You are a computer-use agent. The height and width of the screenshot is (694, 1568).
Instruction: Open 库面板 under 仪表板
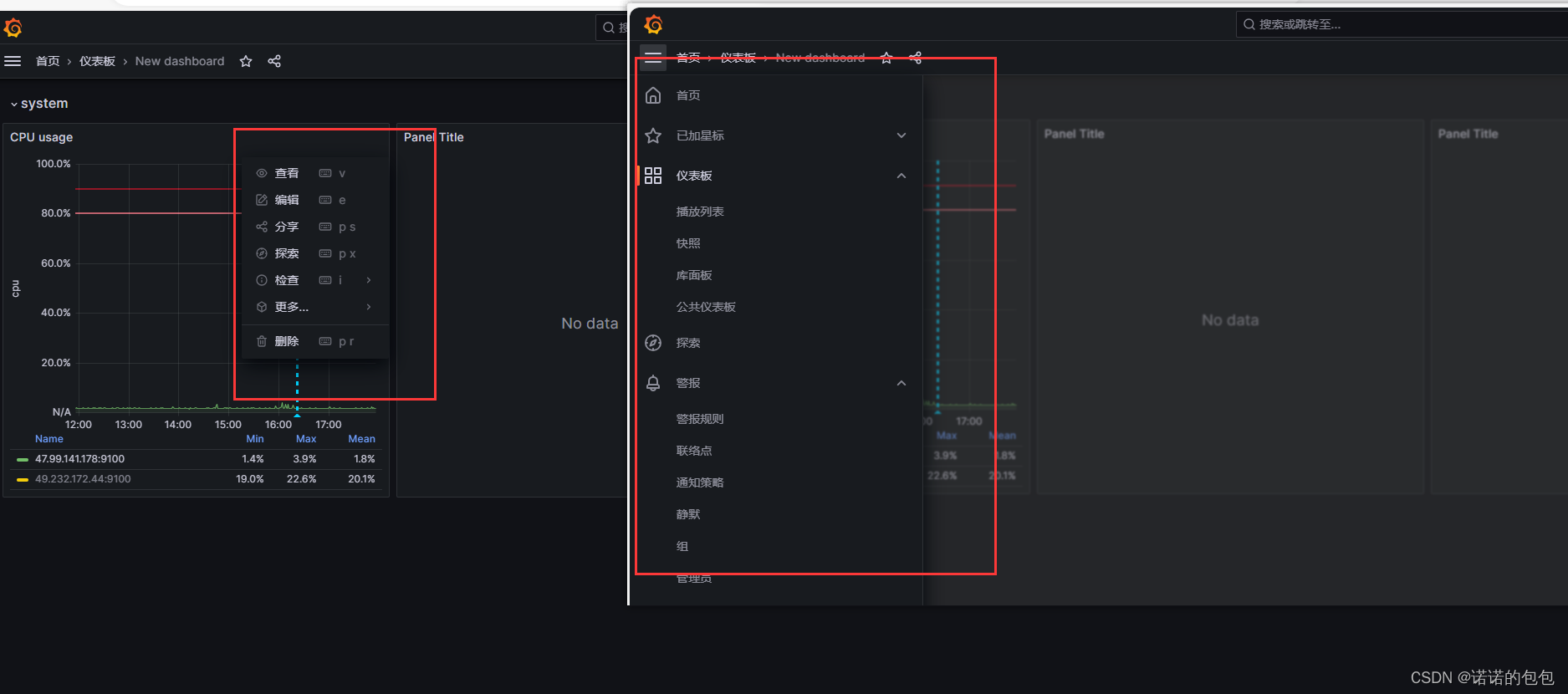pyautogui.click(x=694, y=275)
